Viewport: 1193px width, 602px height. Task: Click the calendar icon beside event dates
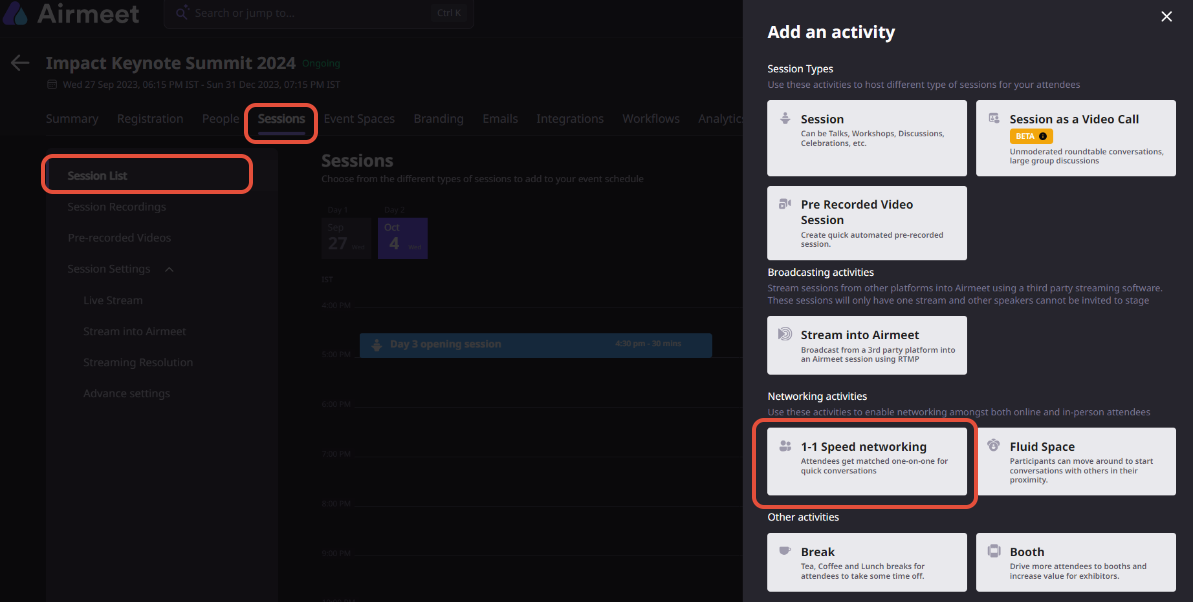(x=52, y=84)
